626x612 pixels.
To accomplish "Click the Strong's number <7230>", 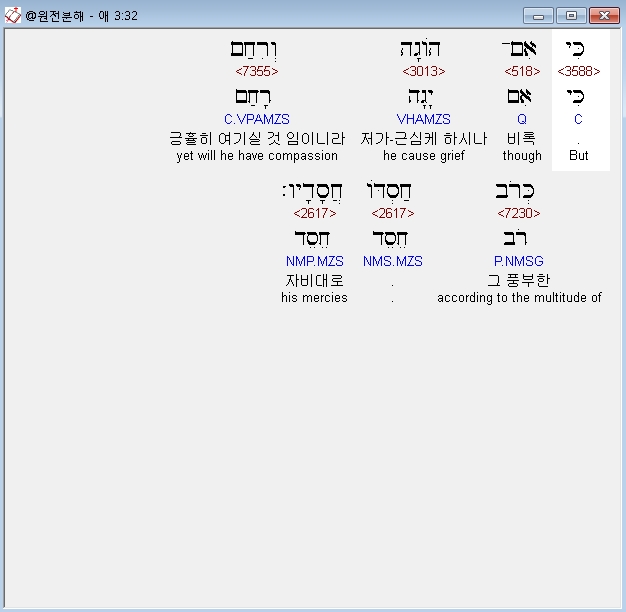I will 519,213.
